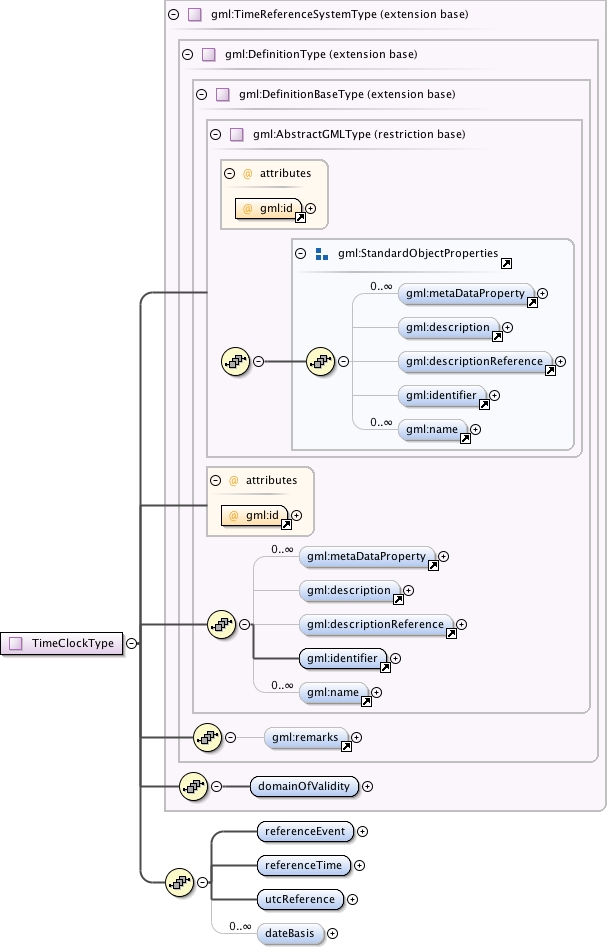Select gml:description inside StandardObjectProperties

[x=448, y=328]
